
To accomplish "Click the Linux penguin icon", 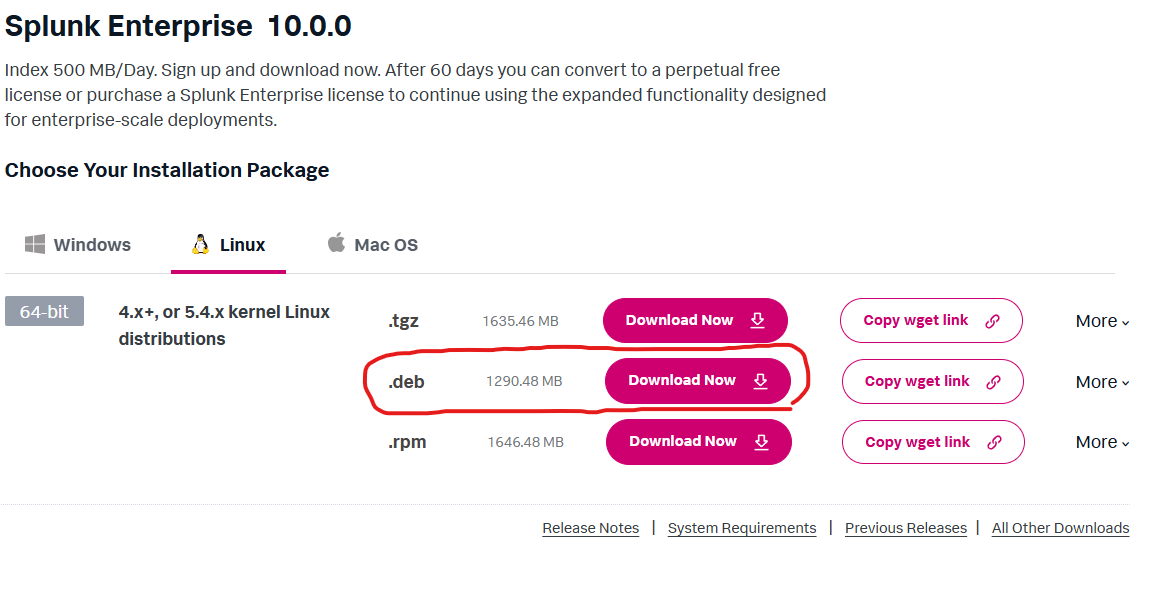I will pos(200,244).
